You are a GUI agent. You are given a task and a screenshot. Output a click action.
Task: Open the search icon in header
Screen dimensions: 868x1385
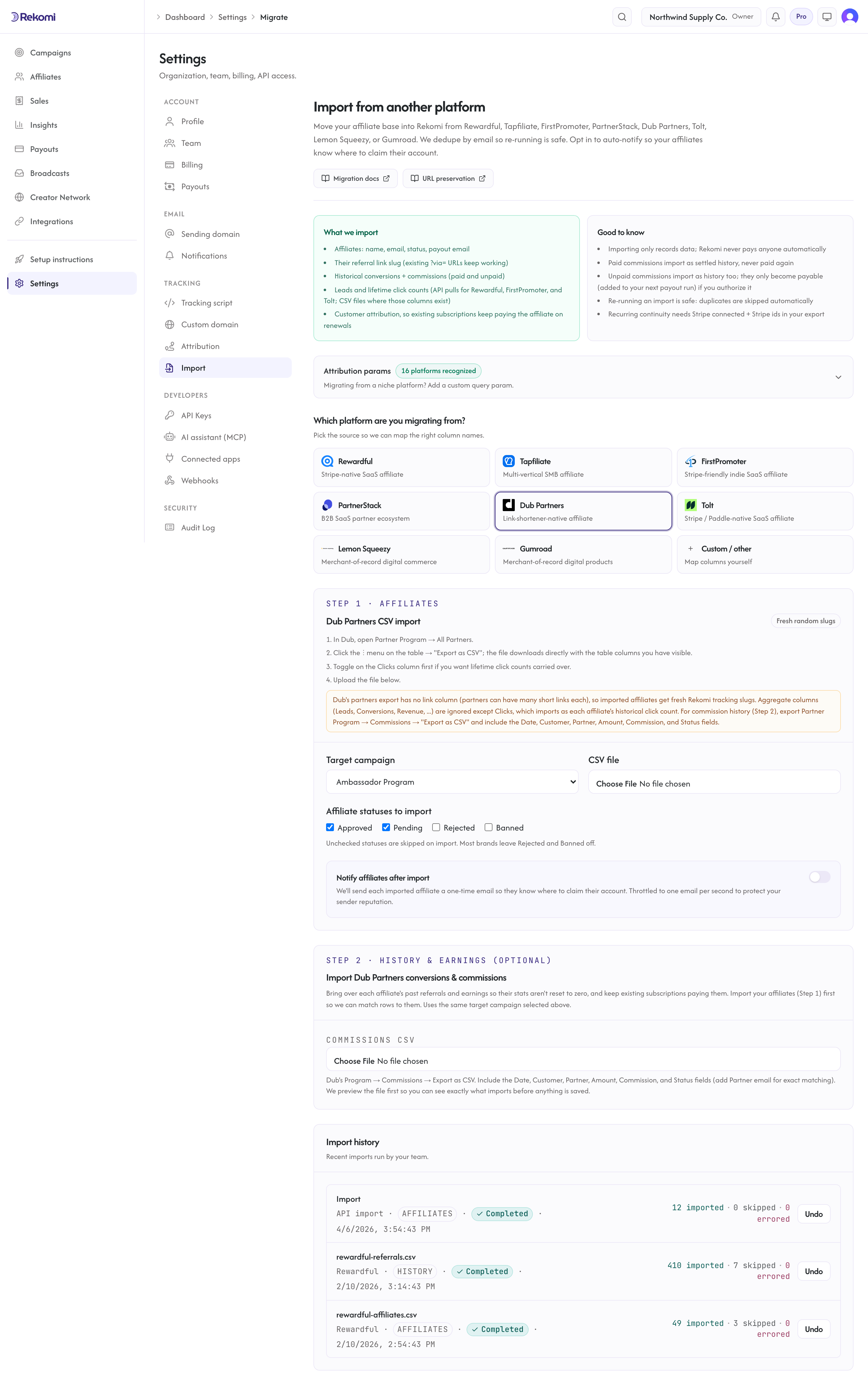tap(622, 17)
